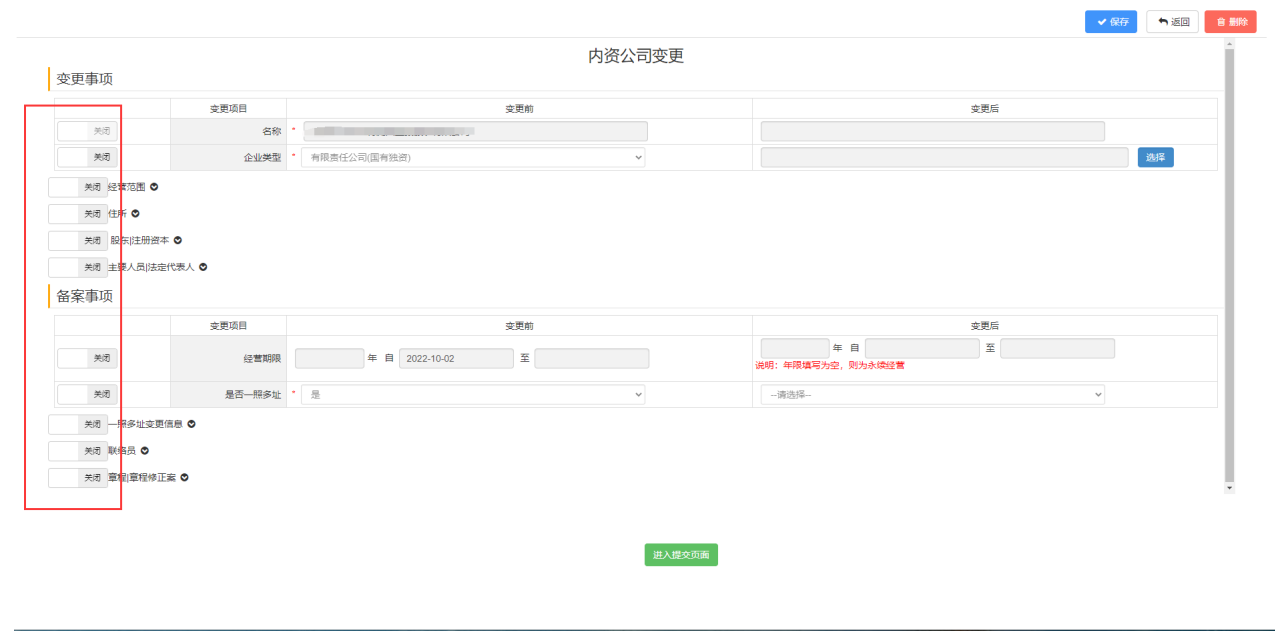This screenshot has width=1275, height=631.
Task: Toggle the 经营期限 switch
Action: (x=88, y=358)
